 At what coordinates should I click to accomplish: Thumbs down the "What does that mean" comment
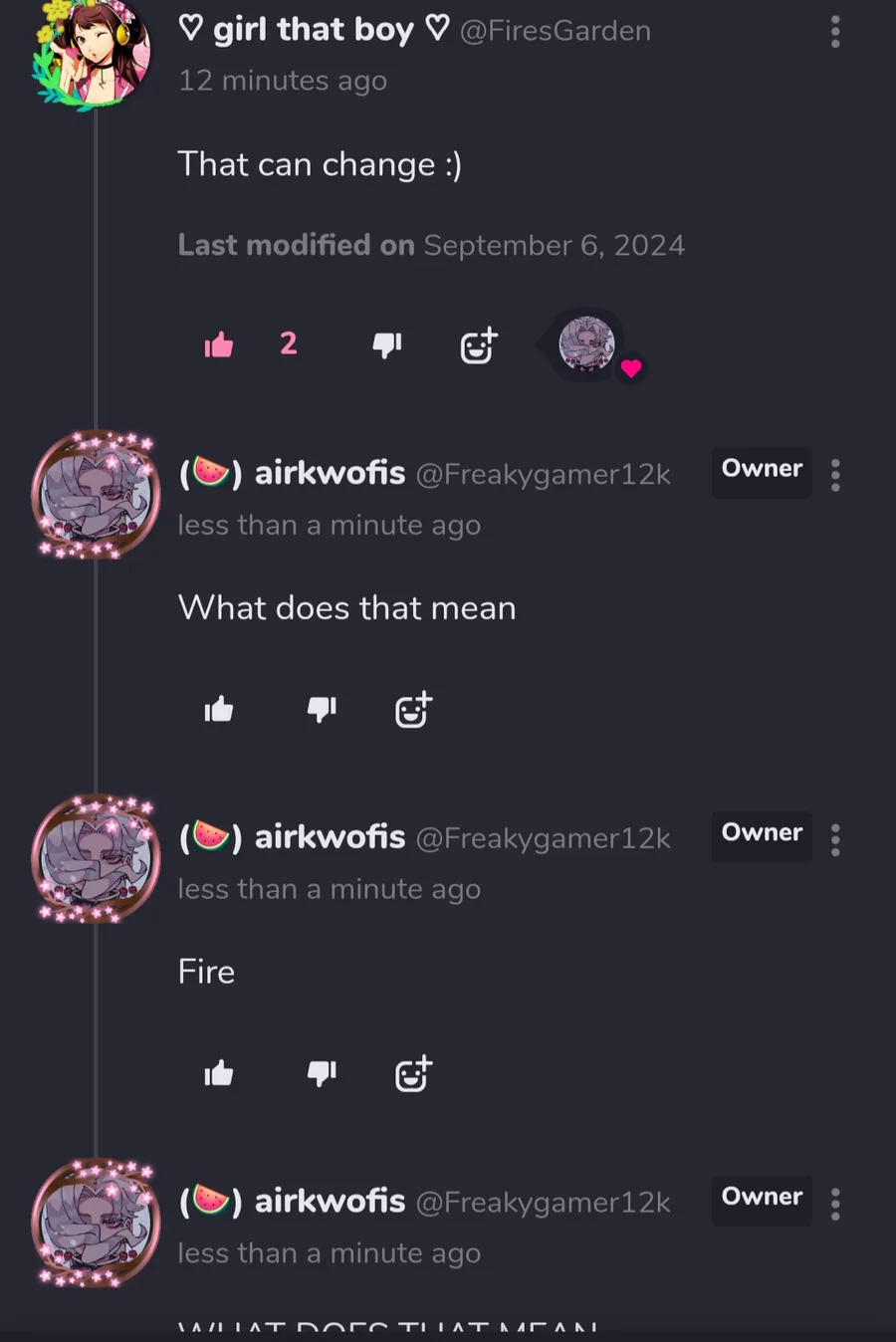(x=322, y=709)
